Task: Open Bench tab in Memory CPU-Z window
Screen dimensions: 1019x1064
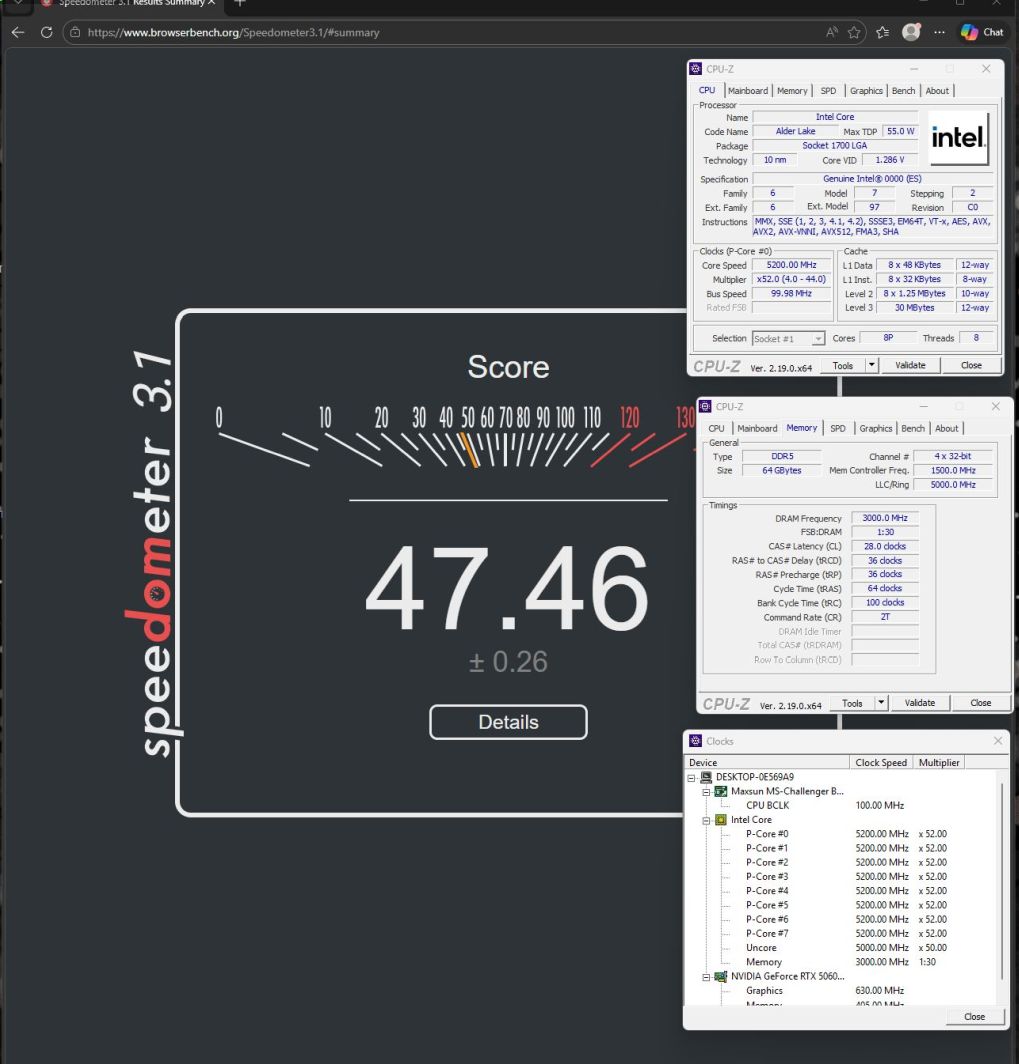Action: (912, 428)
